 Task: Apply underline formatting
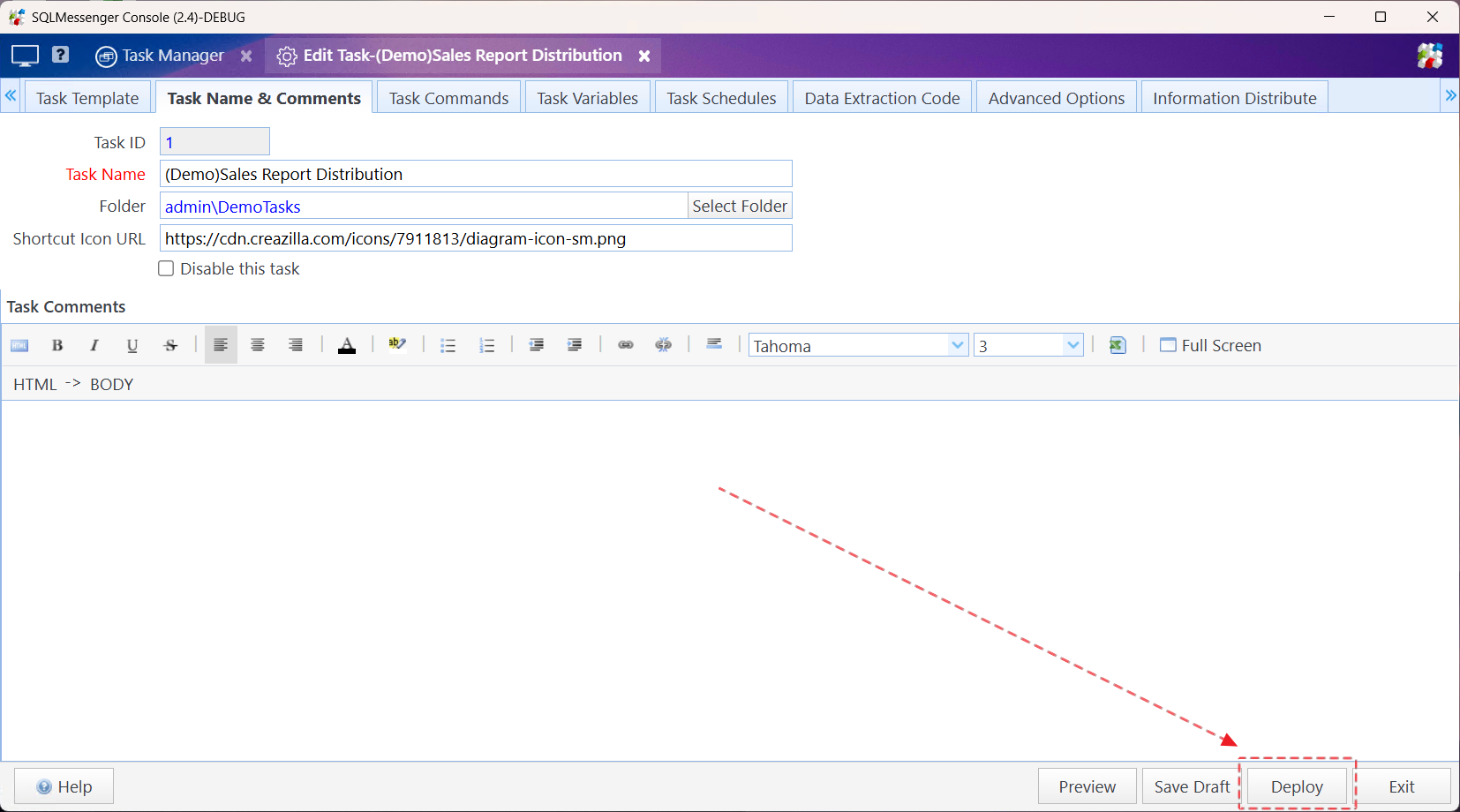click(x=132, y=345)
